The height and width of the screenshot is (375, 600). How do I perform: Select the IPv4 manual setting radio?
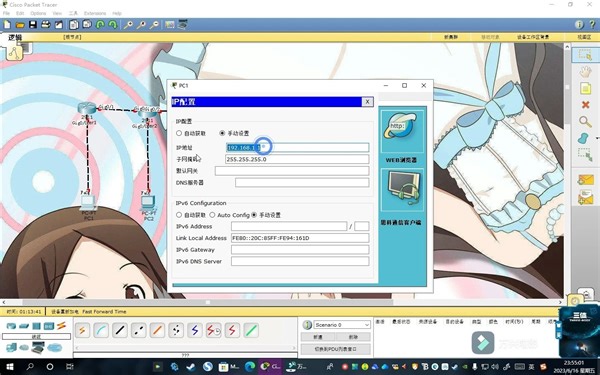click(x=222, y=133)
